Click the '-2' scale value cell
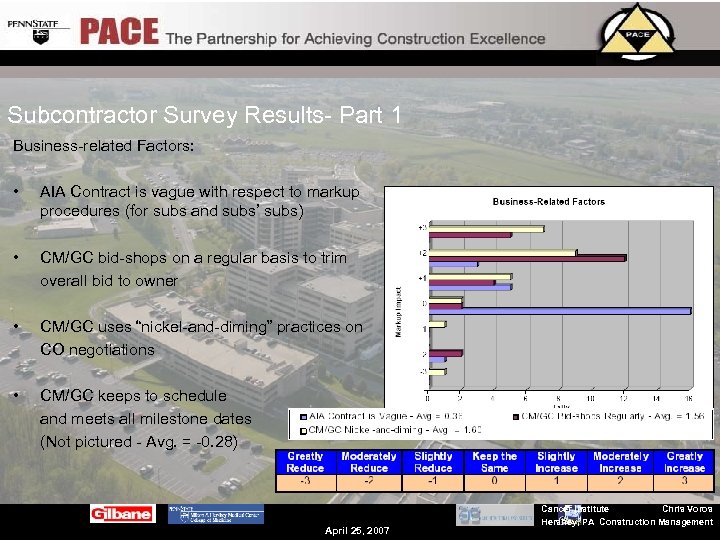The height and width of the screenshot is (540, 720). [x=369, y=482]
